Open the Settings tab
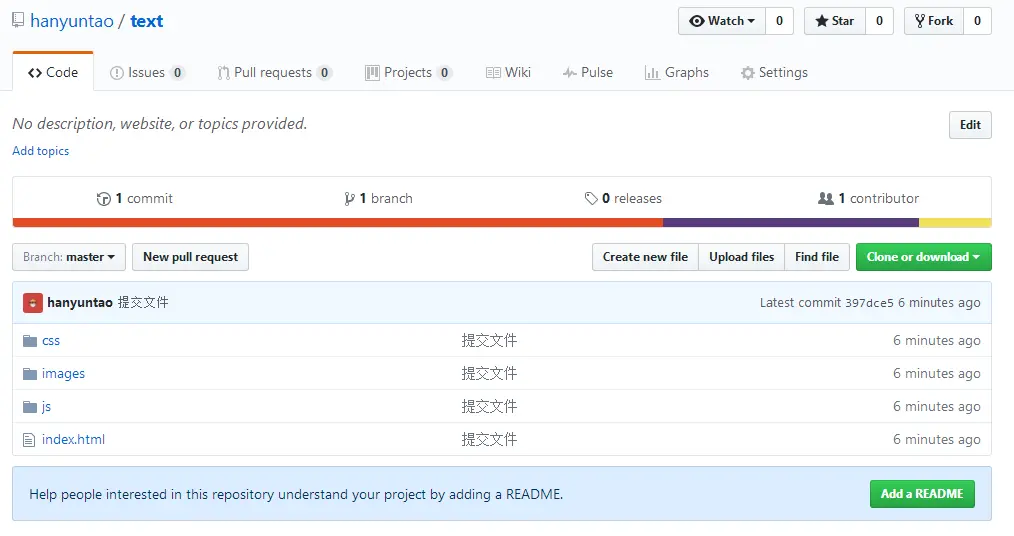 coord(774,72)
